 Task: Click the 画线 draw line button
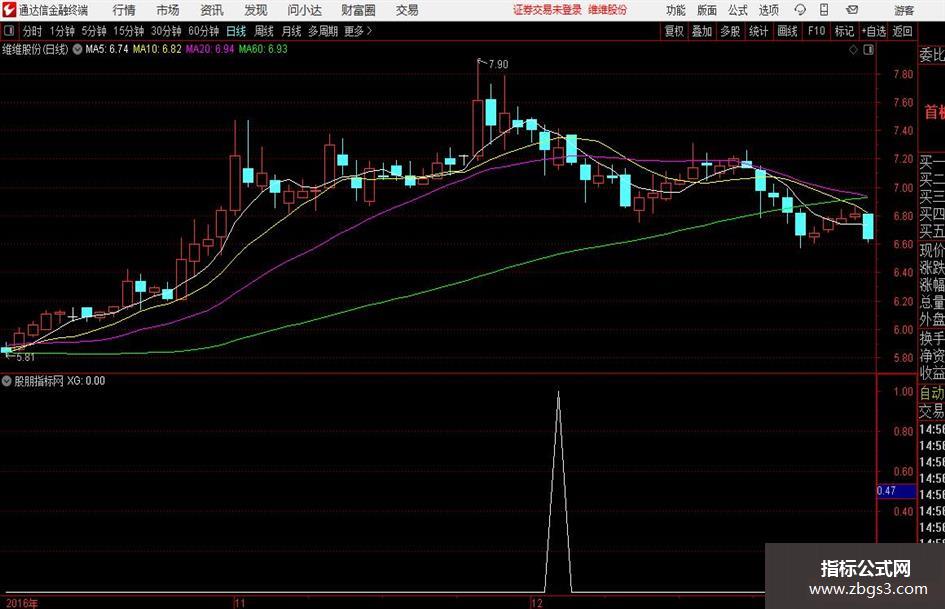tap(787, 31)
